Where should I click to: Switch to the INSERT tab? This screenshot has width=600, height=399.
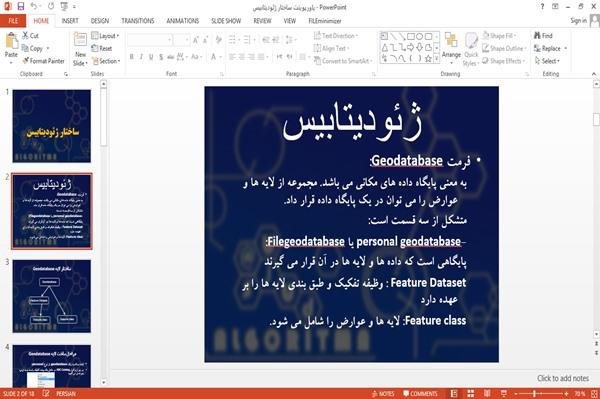coord(70,21)
